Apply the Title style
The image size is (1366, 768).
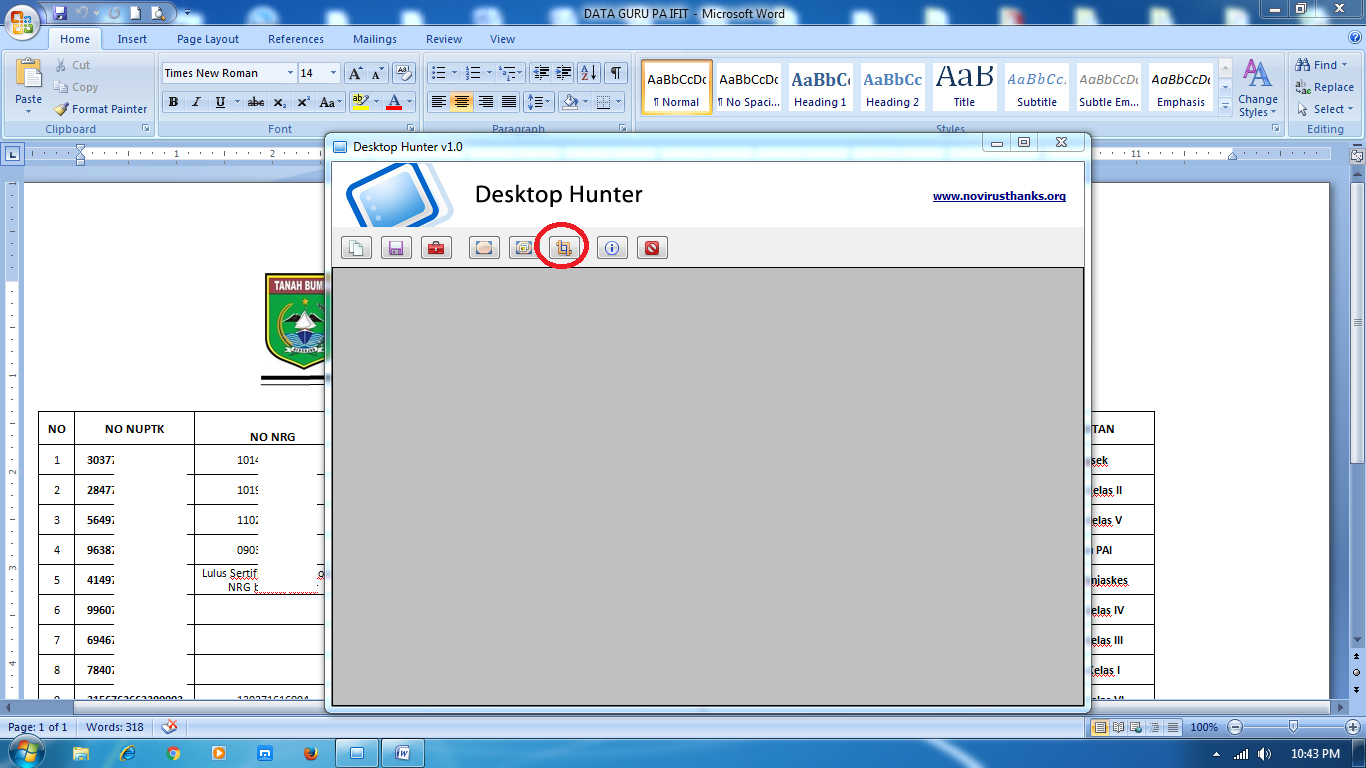click(x=964, y=87)
